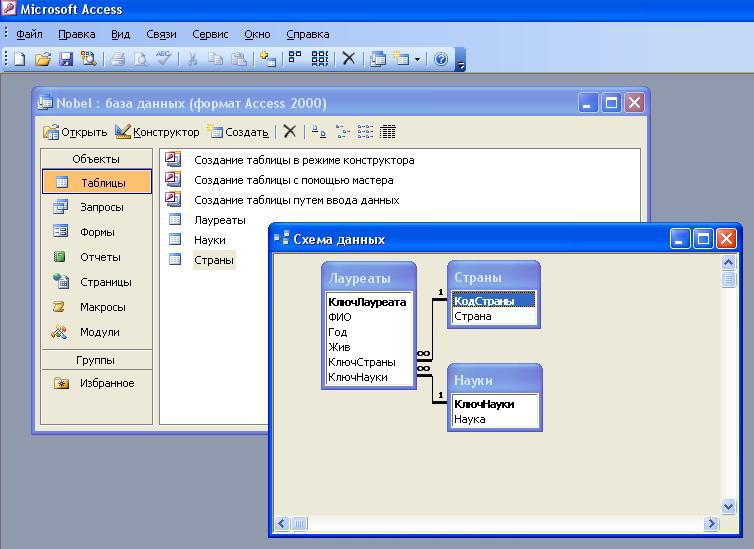Click the Show All Relationships icon

(x=320, y=58)
